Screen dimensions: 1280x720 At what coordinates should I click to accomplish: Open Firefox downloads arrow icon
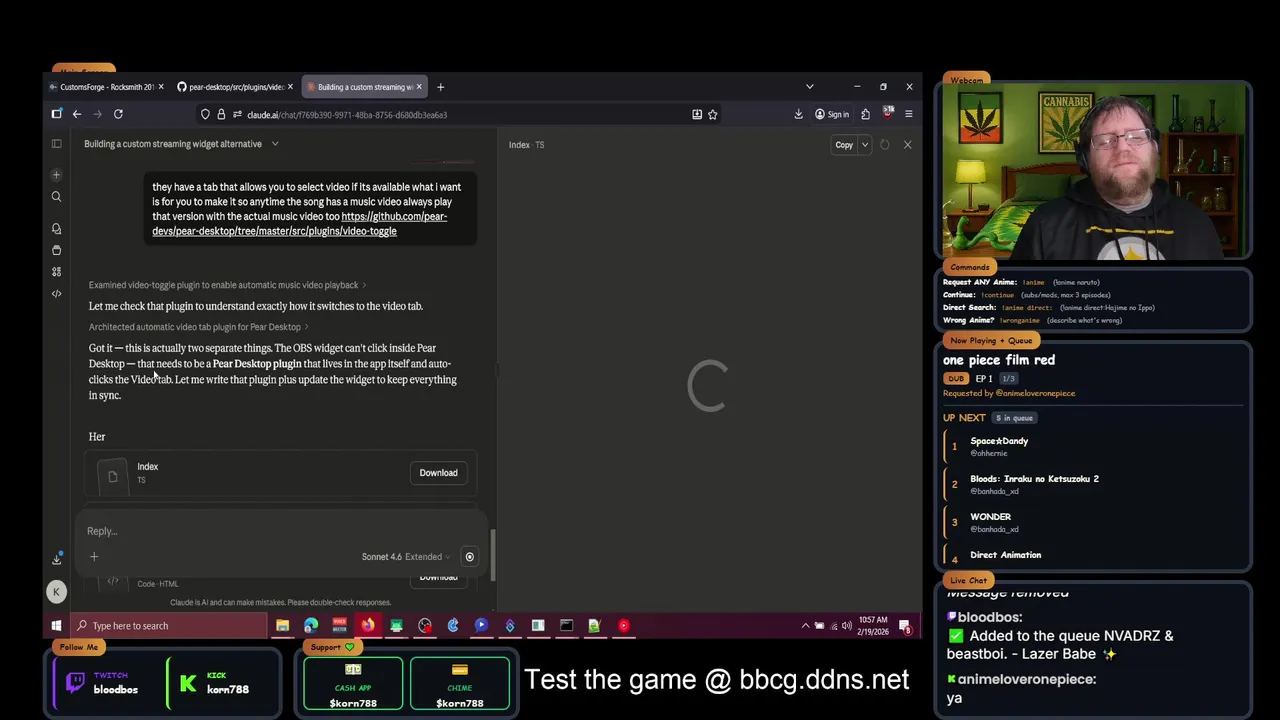coord(798,115)
